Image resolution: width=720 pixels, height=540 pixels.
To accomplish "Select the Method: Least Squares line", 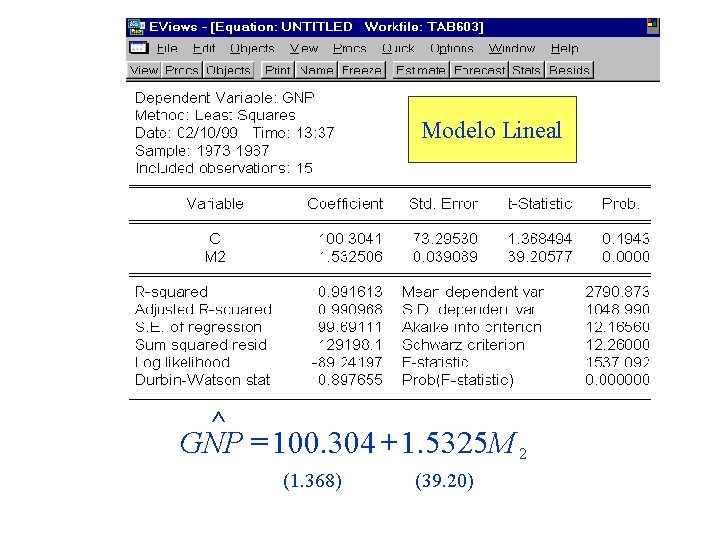I will pos(215,115).
